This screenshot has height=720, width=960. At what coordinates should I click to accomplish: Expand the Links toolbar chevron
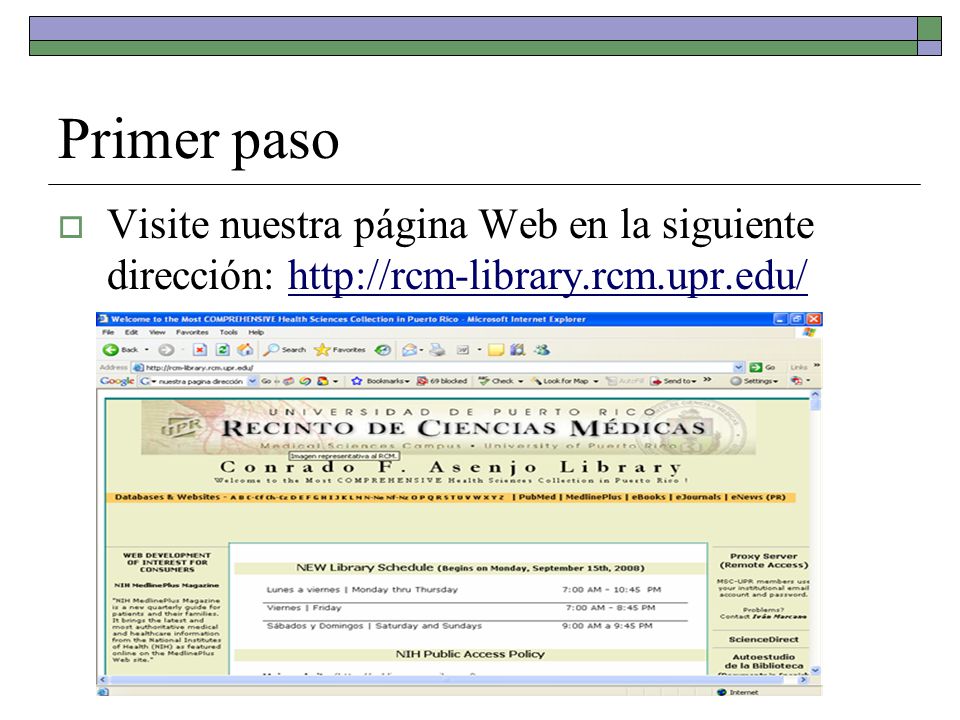click(816, 366)
